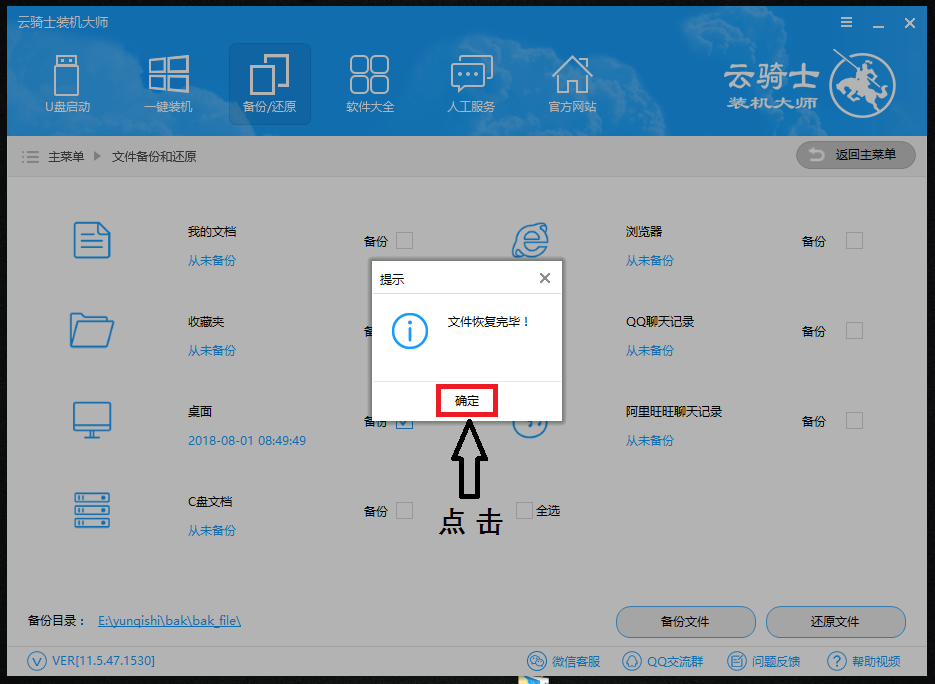The height and width of the screenshot is (684, 935).
Task: Check 备份 box for 阿里旺旺聊天记录
Action: tap(854, 421)
